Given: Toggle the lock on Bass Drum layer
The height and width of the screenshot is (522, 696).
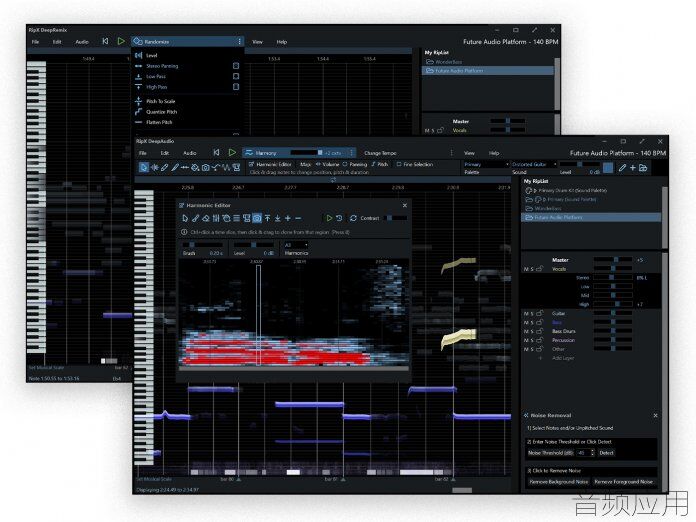Looking at the screenshot, I should coord(539,332).
